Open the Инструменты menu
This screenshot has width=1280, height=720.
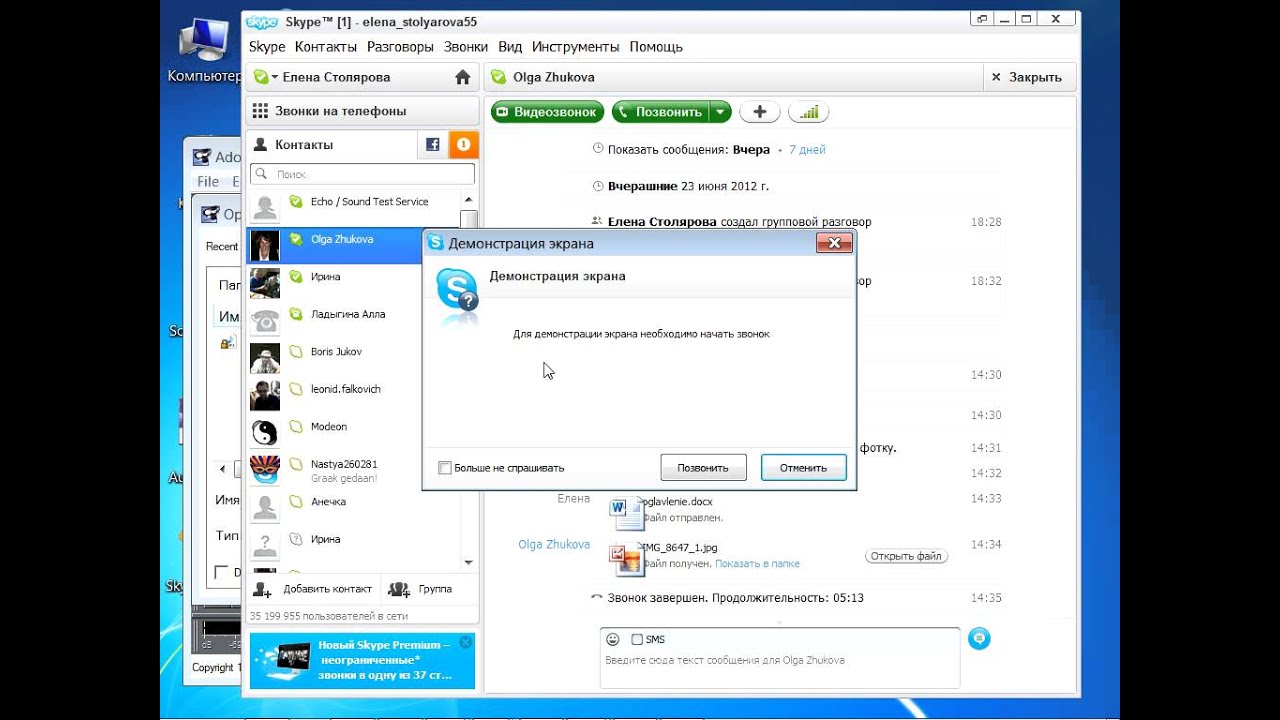[576, 47]
